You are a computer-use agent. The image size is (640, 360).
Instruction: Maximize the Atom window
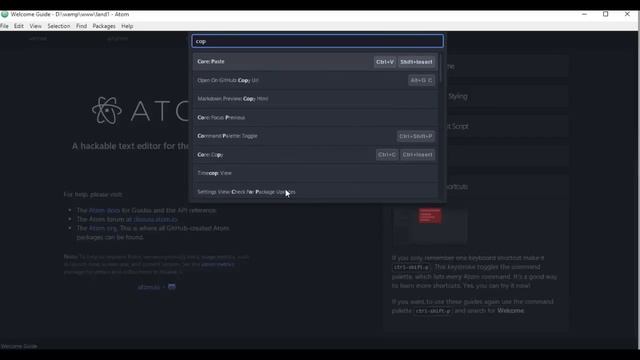coord(606,14)
